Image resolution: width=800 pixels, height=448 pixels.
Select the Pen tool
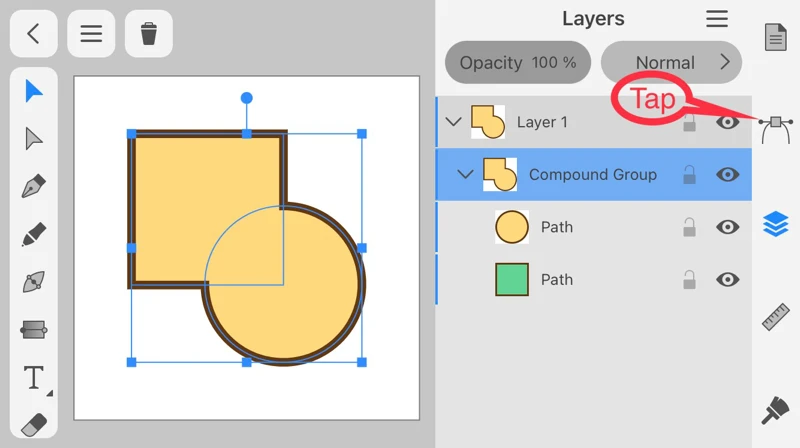click(34, 186)
